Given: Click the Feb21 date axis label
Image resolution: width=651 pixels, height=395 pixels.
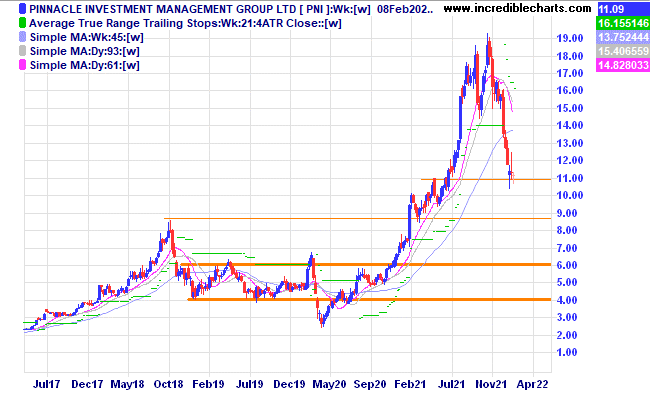Looking at the screenshot, I should 411,384.
